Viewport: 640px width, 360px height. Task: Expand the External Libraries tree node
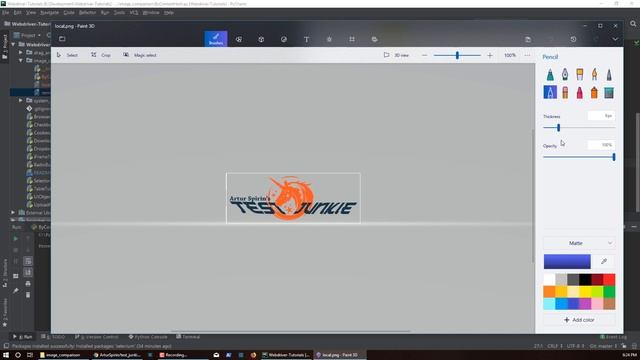13,212
